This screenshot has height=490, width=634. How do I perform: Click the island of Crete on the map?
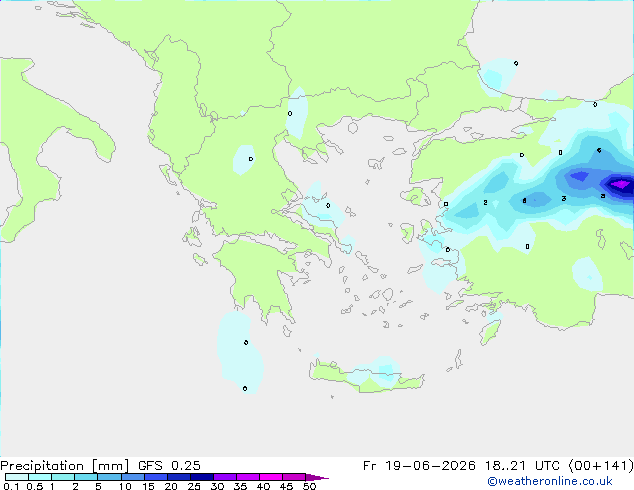pyautogui.click(x=366, y=378)
